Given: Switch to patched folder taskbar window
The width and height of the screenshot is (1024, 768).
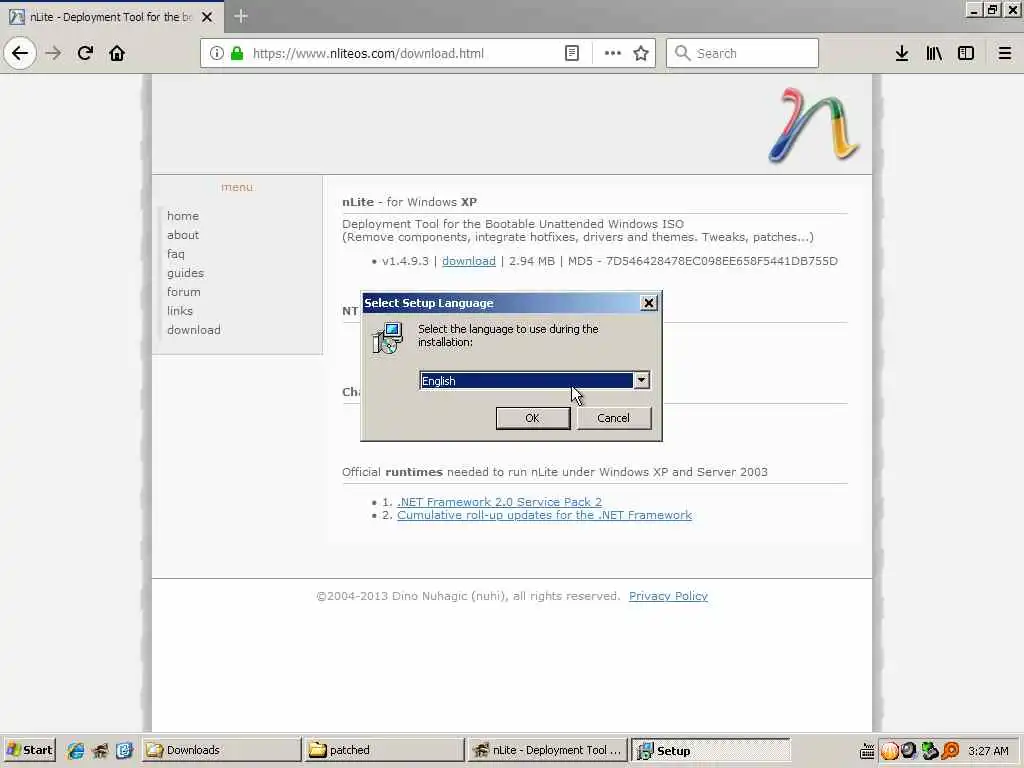Looking at the screenshot, I should pyautogui.click(x=384, y=750).
